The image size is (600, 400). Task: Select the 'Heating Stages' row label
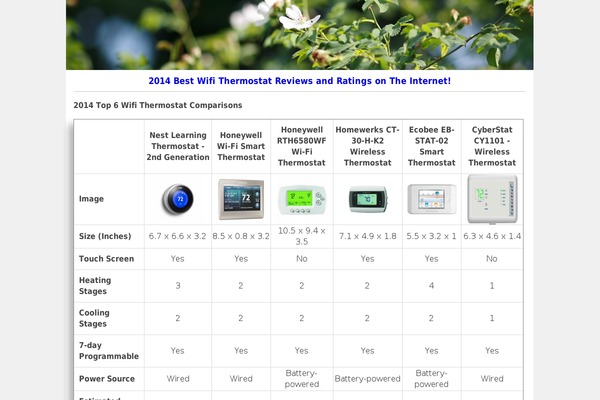95,286
